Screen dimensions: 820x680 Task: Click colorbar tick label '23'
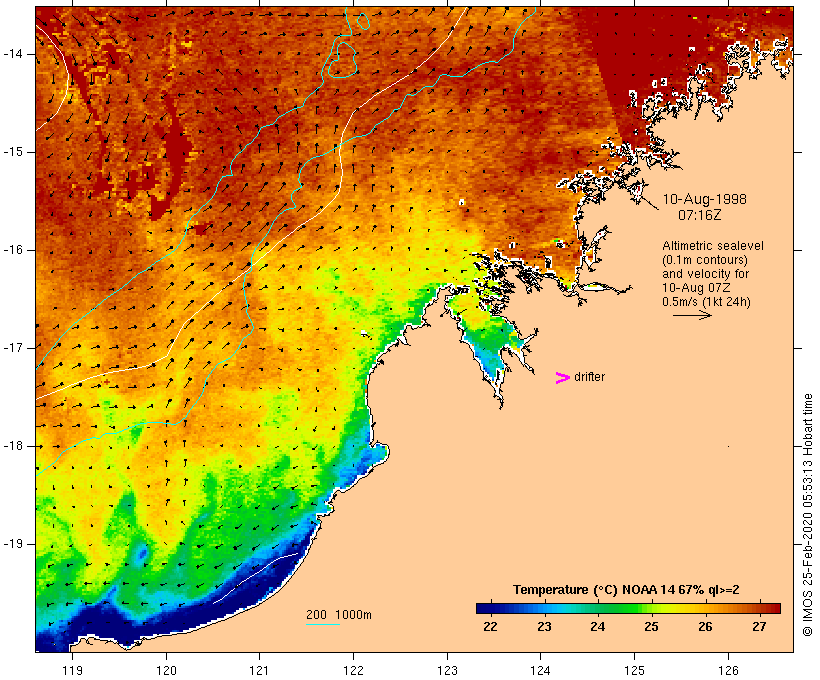coord(544,627)
